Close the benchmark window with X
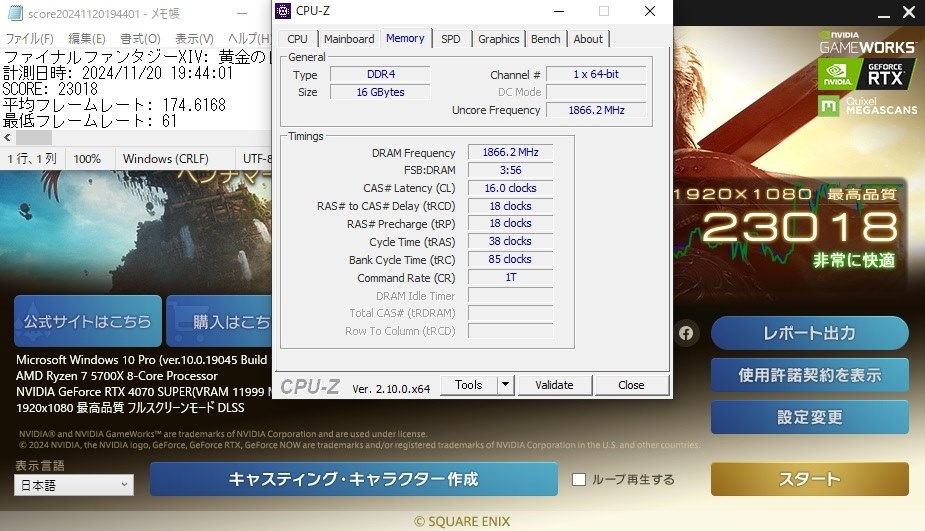This screenshot has height=531, width=925. (909, 12)
